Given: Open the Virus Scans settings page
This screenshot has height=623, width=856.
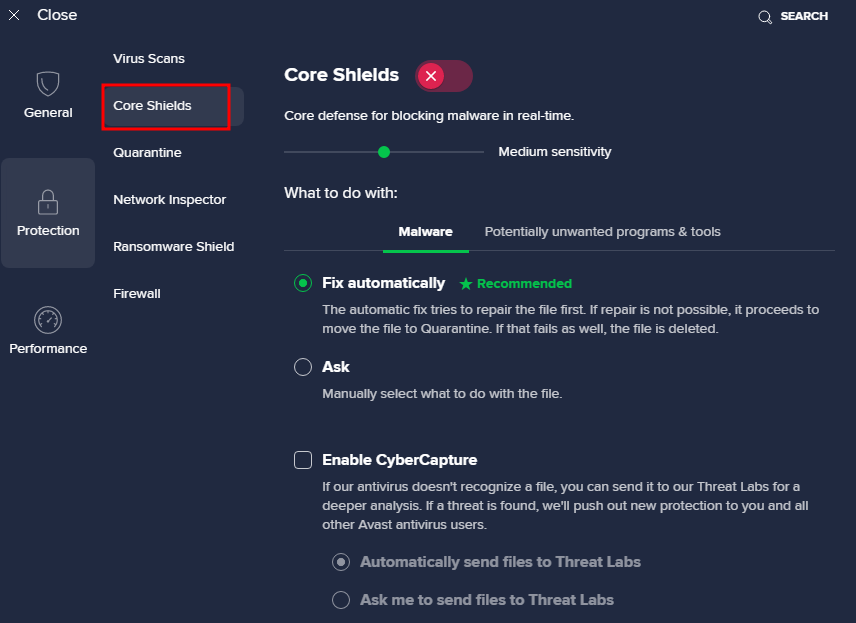Looking at the screenshot, I should tap(148, 58).
